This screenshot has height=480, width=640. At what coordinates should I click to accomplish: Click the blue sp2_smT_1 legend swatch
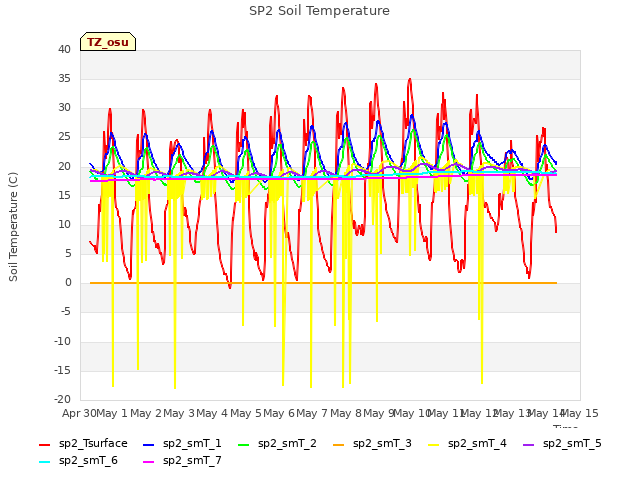[x=149, y=444]
